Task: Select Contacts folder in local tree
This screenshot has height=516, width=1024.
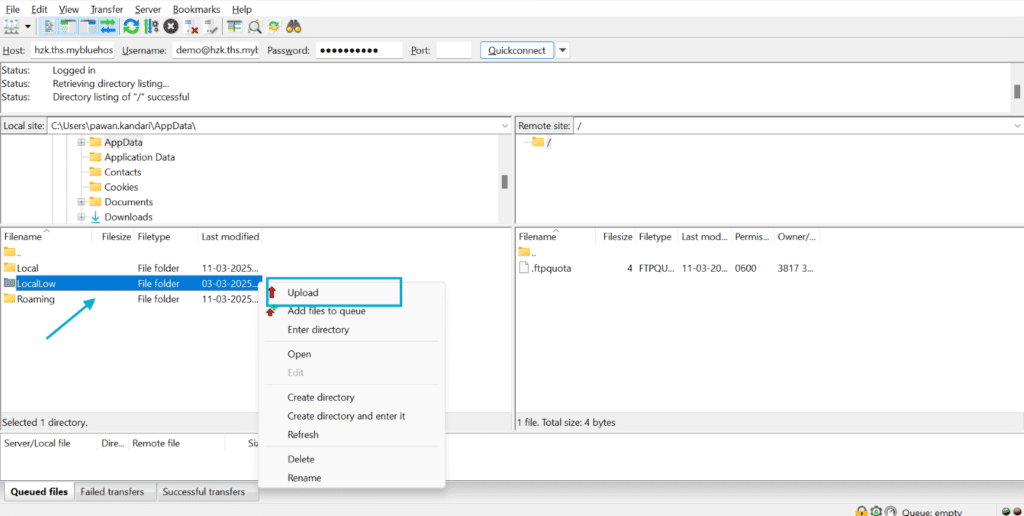Action: (x=123, y=172)
